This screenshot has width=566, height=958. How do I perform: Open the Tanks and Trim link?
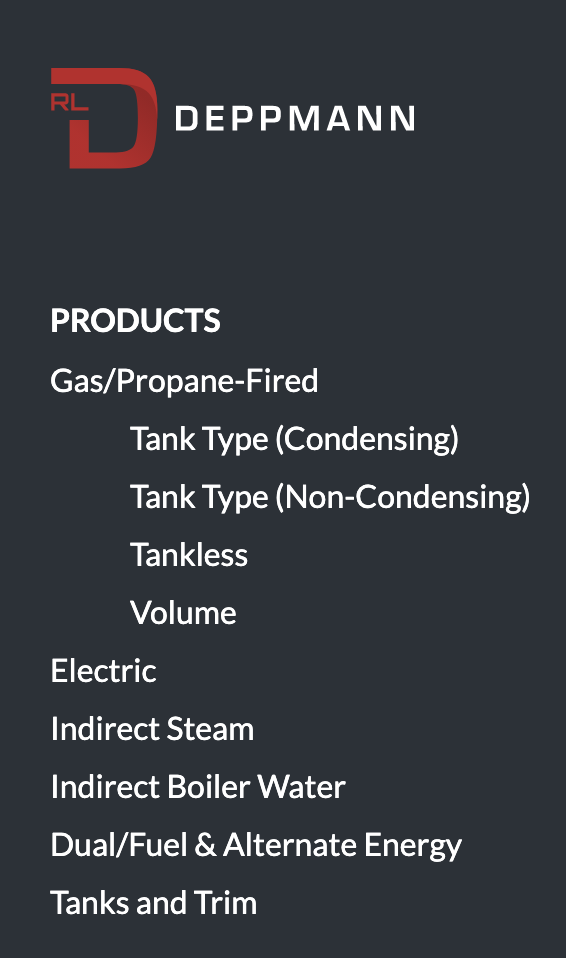tap(154, 903)
